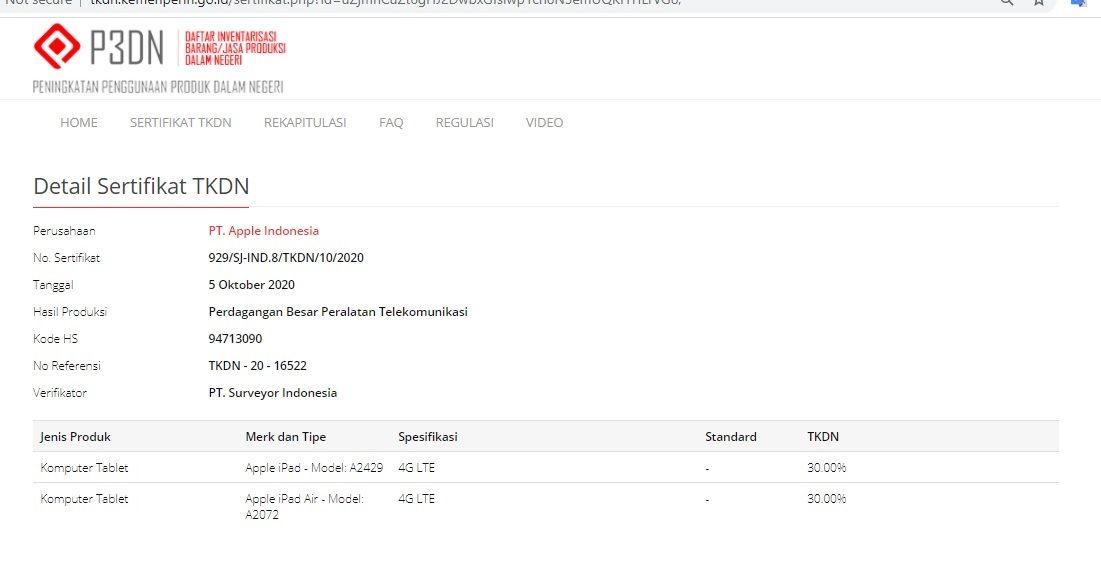Click the Jenis Produk column header
This screenshot has height=561, width=1101.
pyautogui.click(x=75, y=437)
